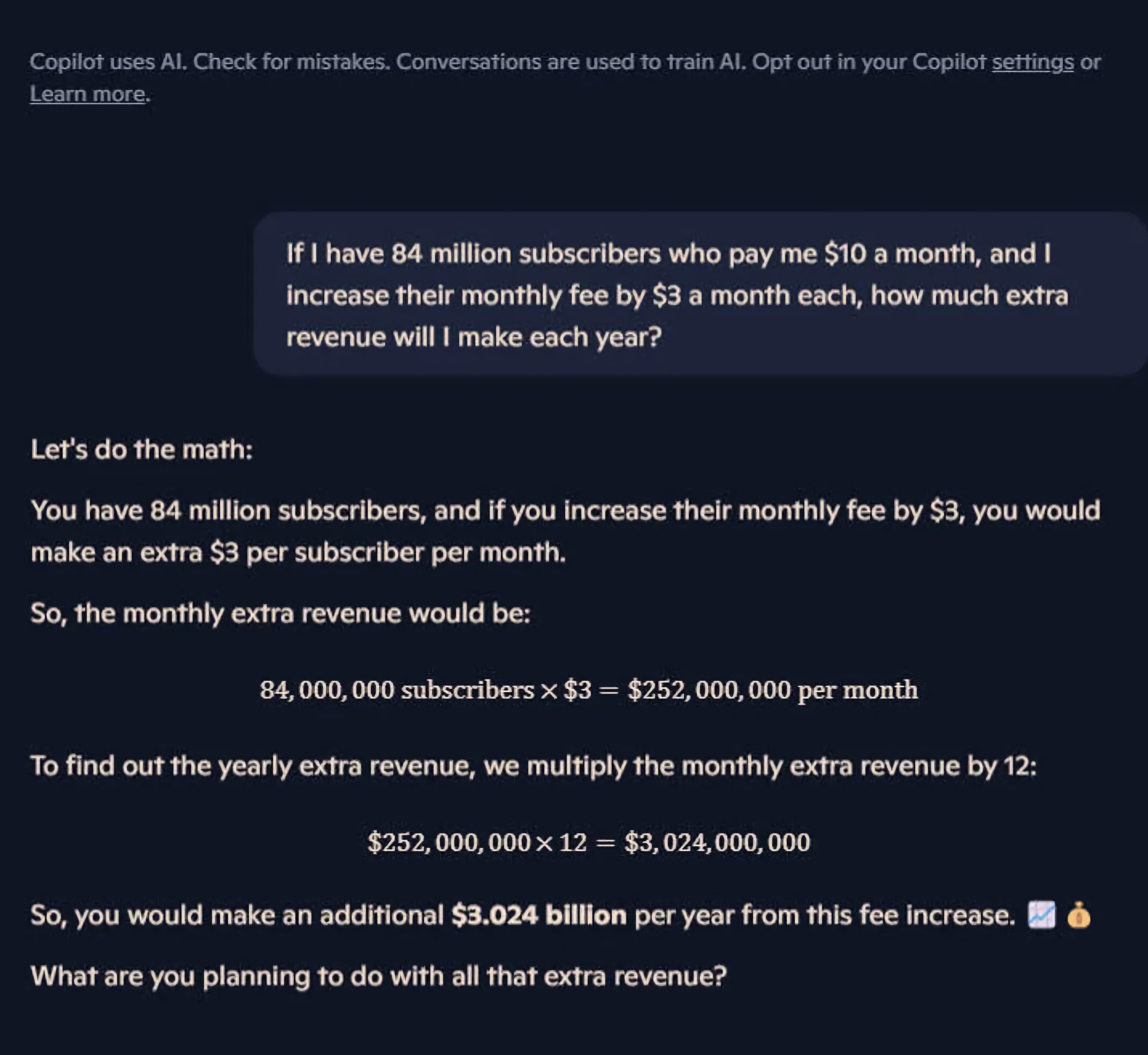Click "$252,000,000 per month" equation result
Viewport: 1148px width, 1055px height.
[773, 690]
